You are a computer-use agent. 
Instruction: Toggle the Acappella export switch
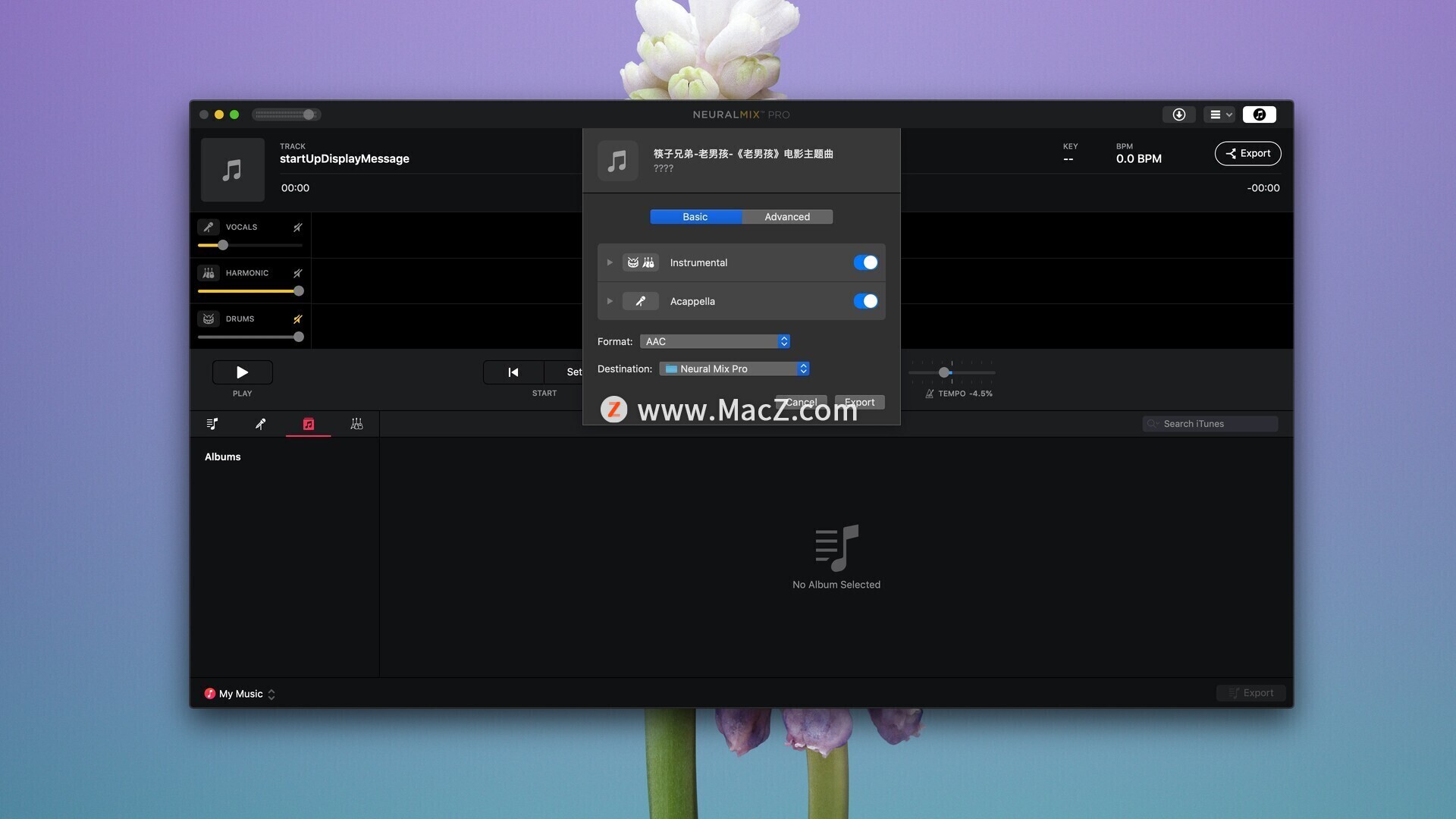pyautogui.click(x=865, y=301)
